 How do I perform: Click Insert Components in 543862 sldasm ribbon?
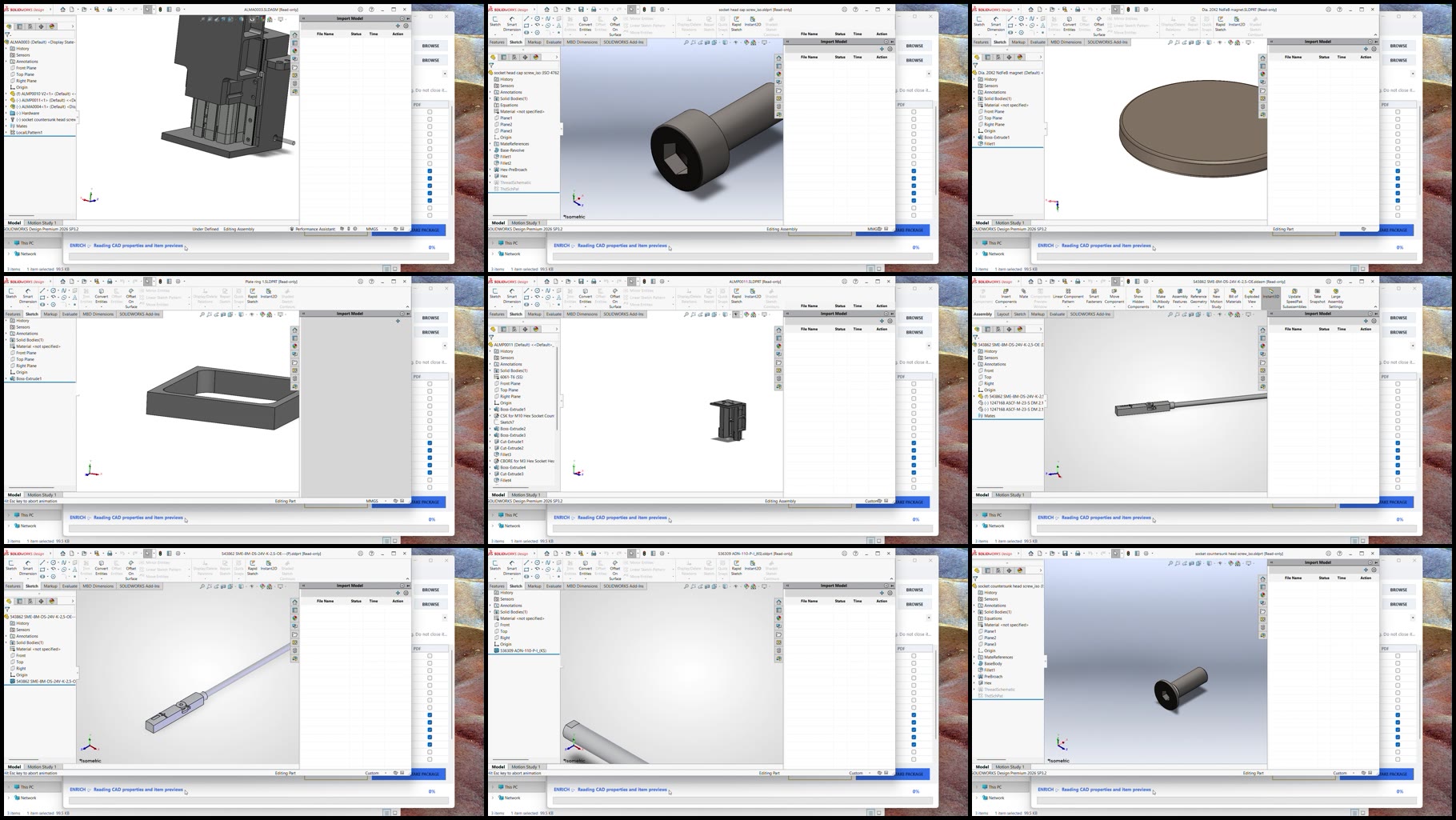1006,296
